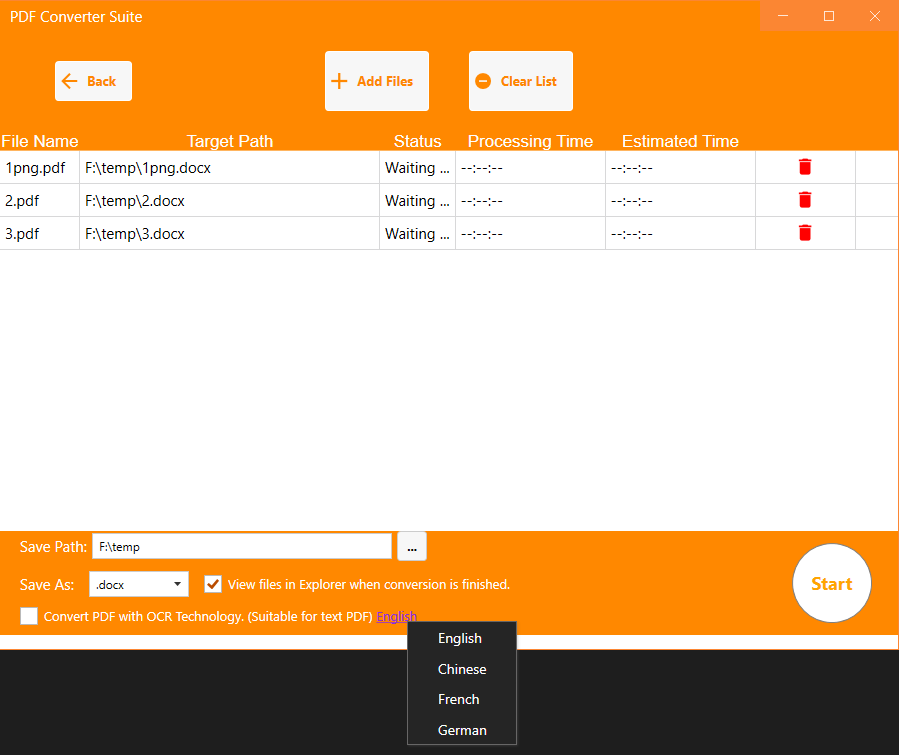899x755 pixels.
Task: Choose English in the language menu
Action: click(460, 638)
